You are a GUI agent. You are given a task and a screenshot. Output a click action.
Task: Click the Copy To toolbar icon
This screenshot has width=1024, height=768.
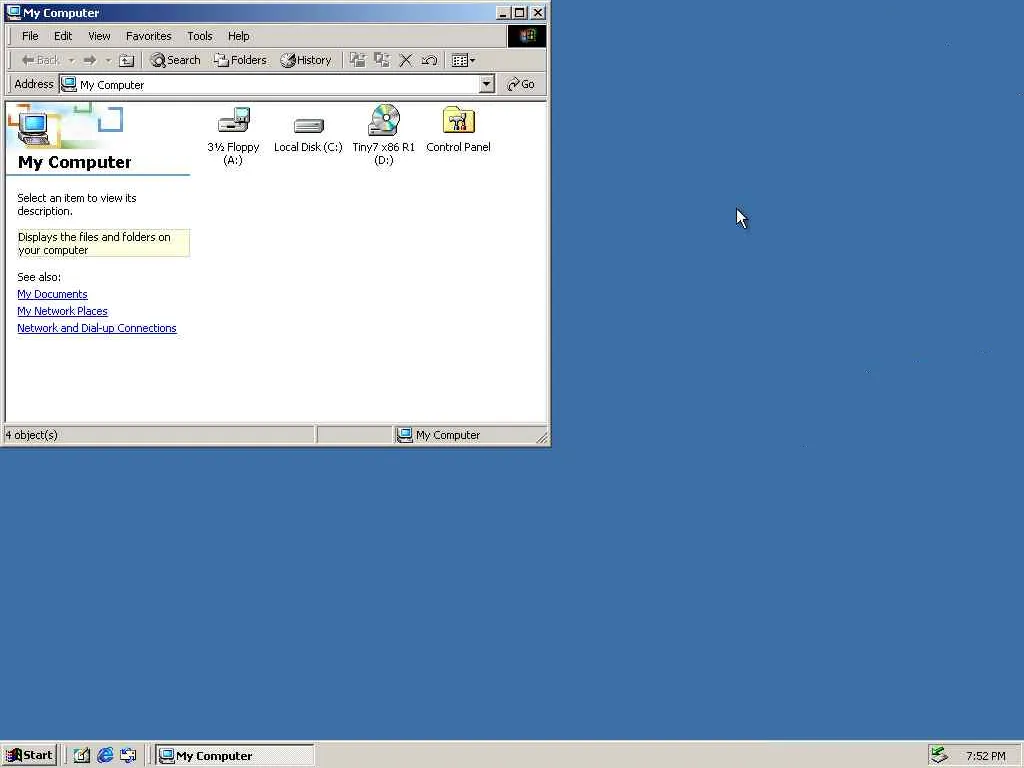click(381, 60)
